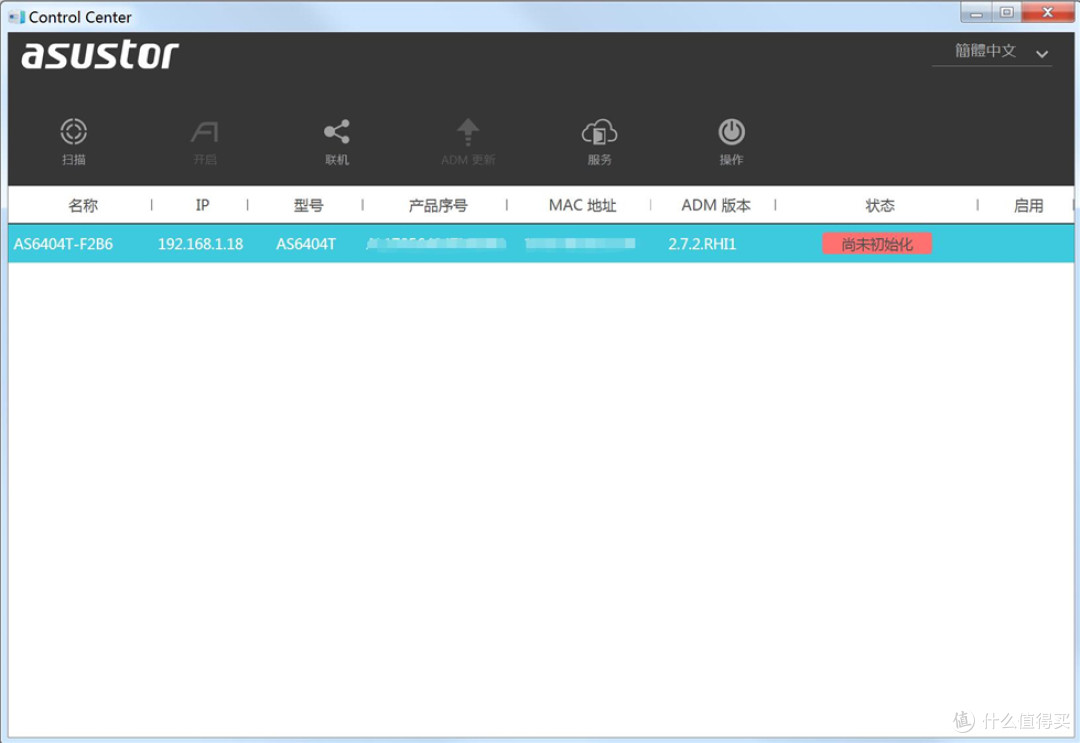The width and height of the screenshot is (1080, 743).
Task: Sort by the 产品序号 column header
Action: (437, 205)
